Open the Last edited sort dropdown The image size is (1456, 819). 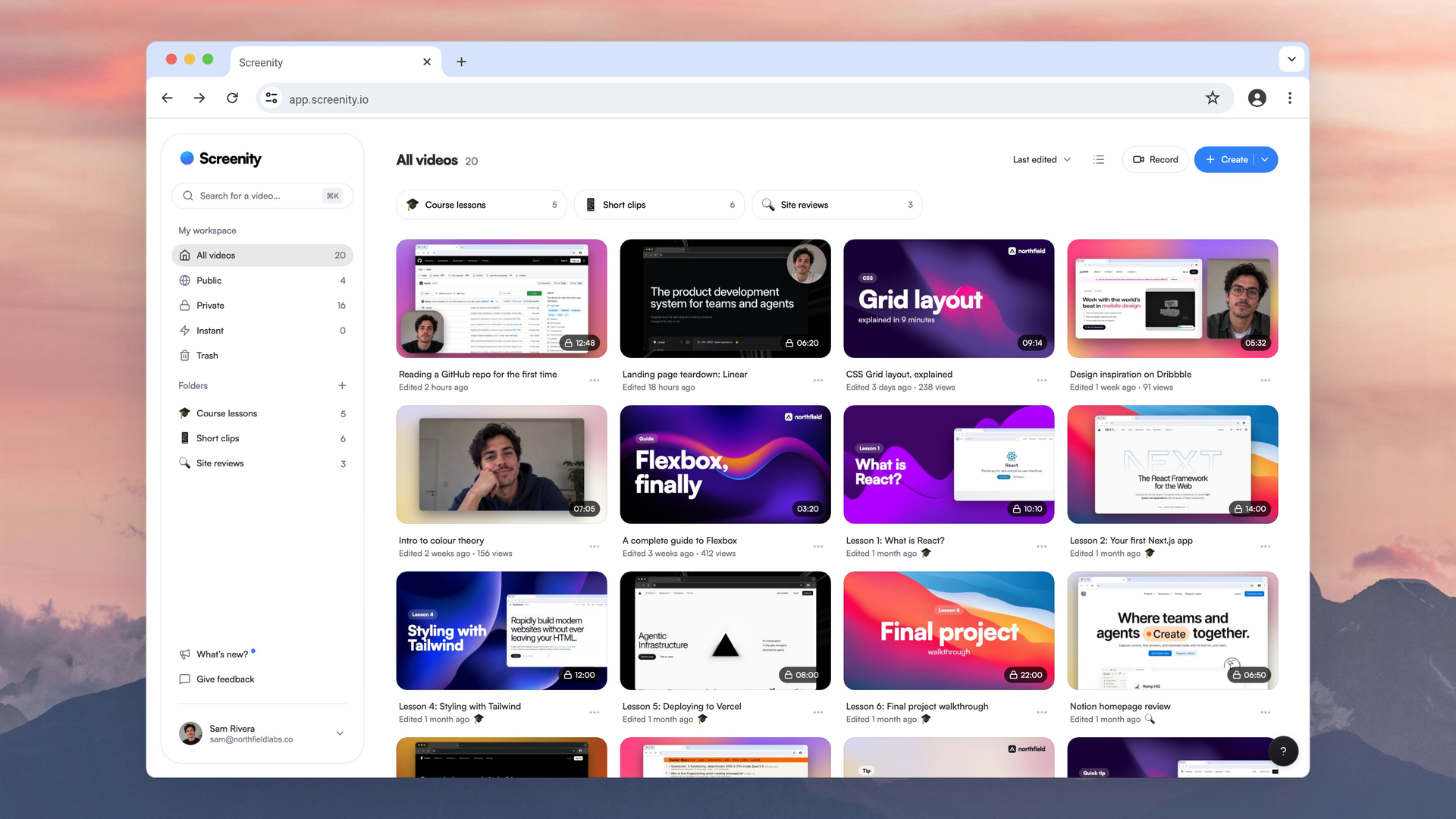pyautogui.click(x=1042, y=159)
